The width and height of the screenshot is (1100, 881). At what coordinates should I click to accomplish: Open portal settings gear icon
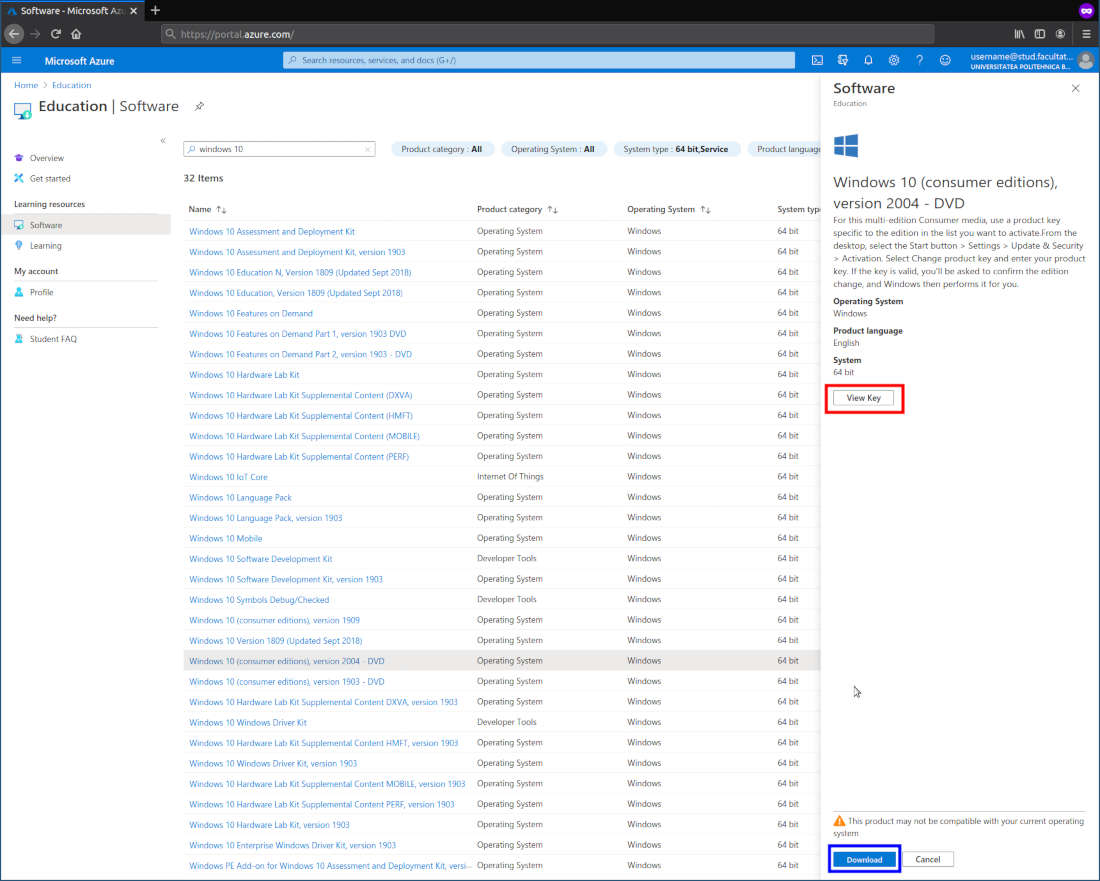[894, 60]
